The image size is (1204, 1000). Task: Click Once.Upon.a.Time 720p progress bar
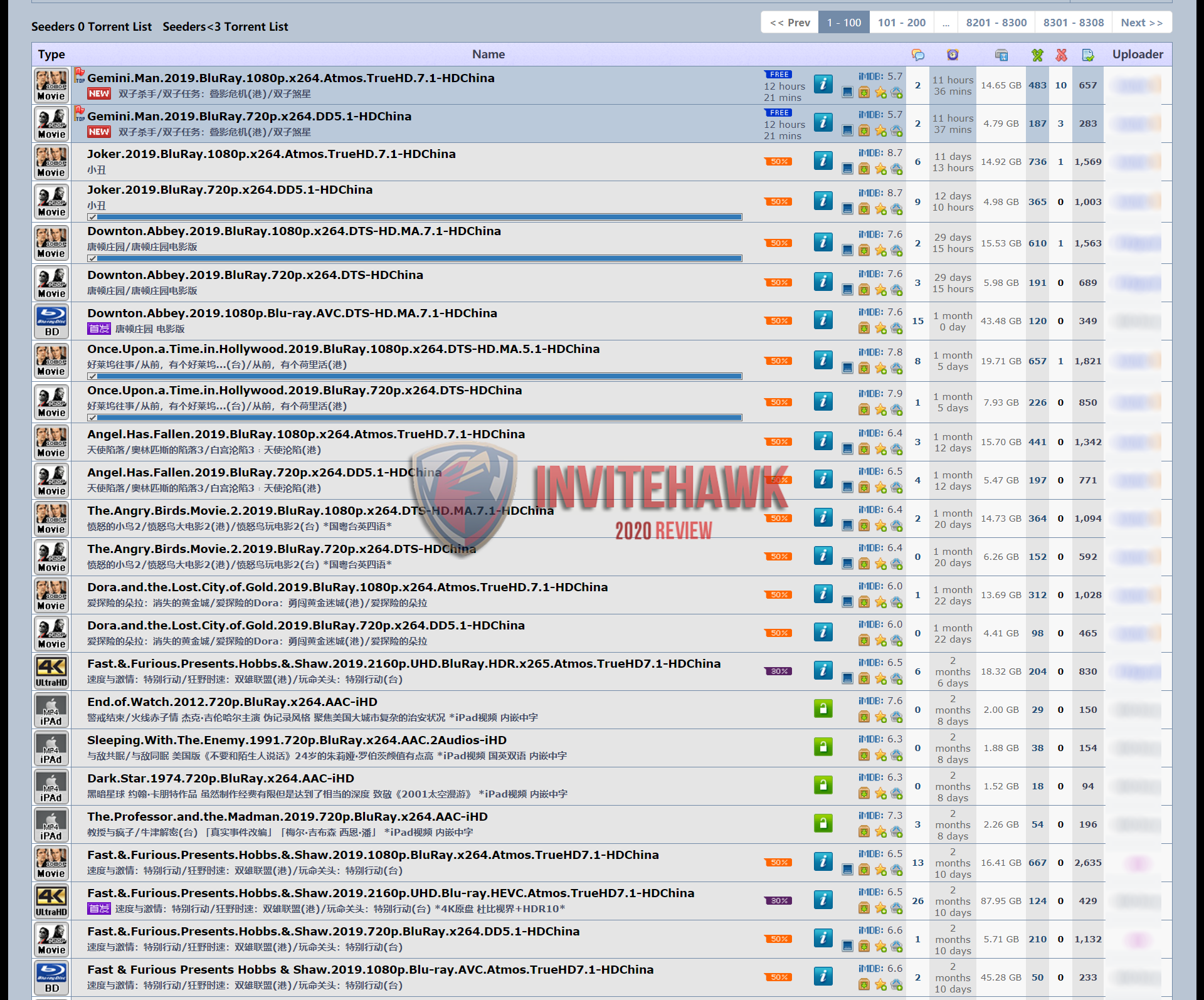tap(415, 418)
